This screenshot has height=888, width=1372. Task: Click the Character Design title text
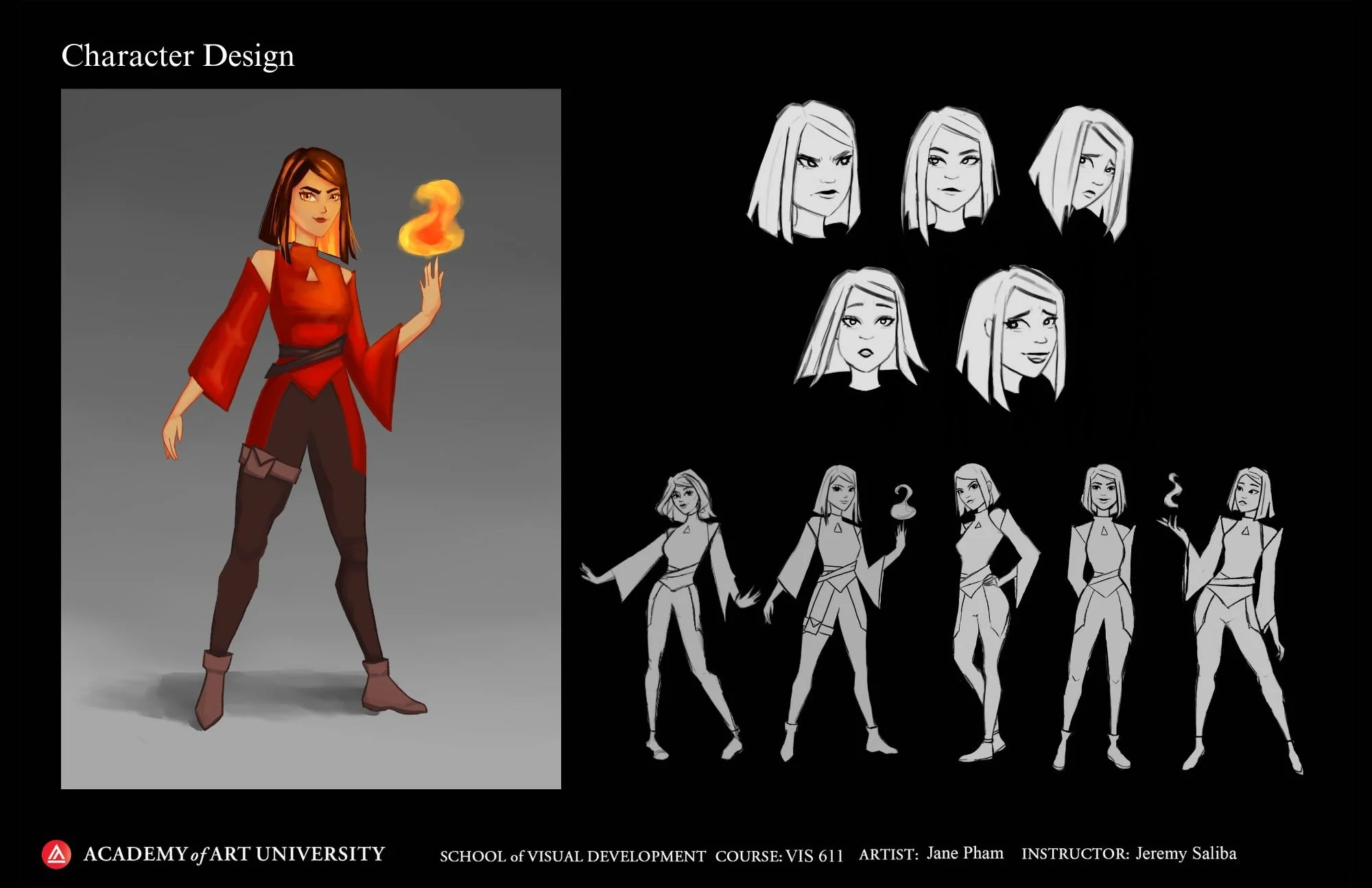pos(178,56)
